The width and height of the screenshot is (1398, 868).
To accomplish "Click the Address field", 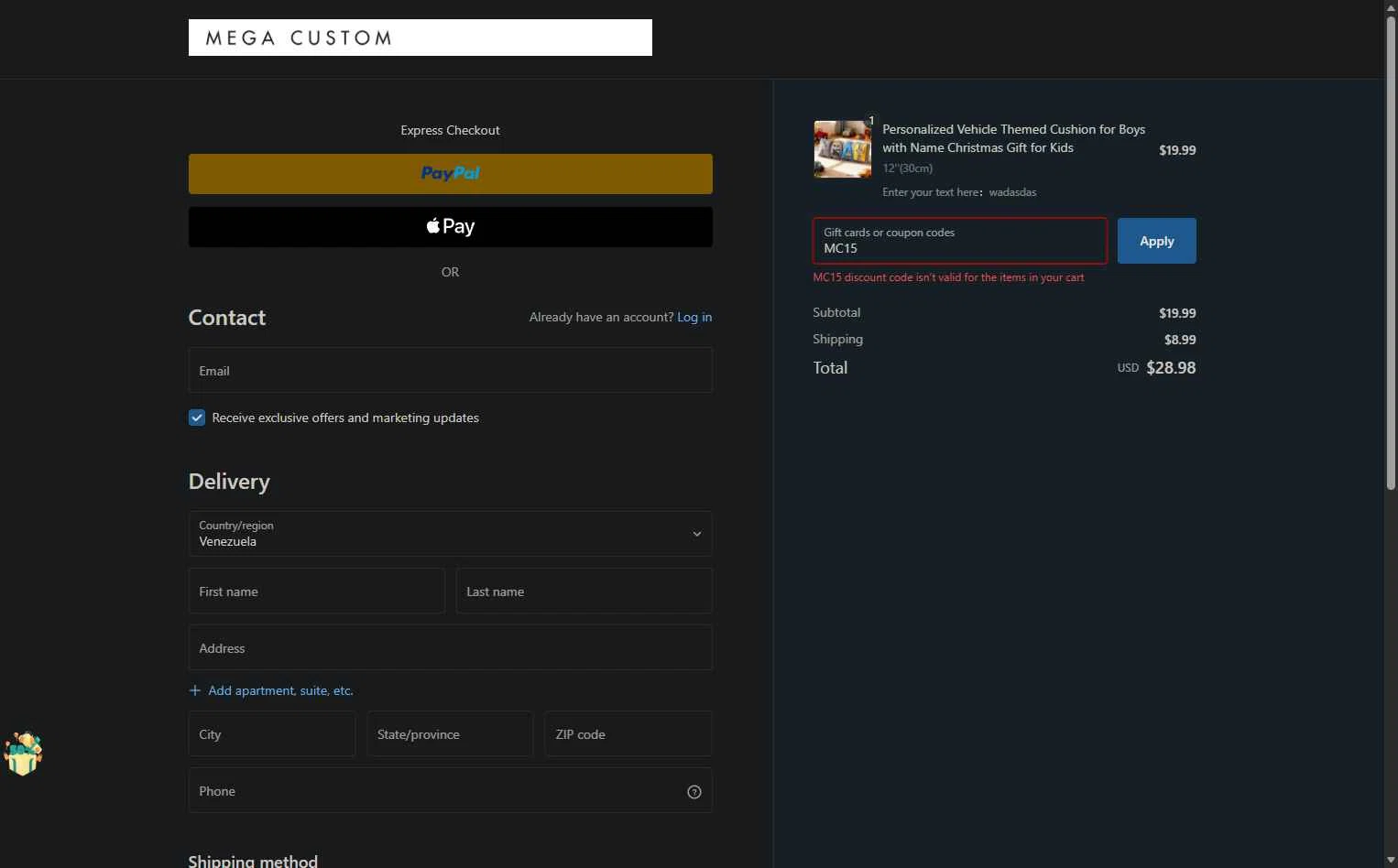I will click(x=450, y=647).
